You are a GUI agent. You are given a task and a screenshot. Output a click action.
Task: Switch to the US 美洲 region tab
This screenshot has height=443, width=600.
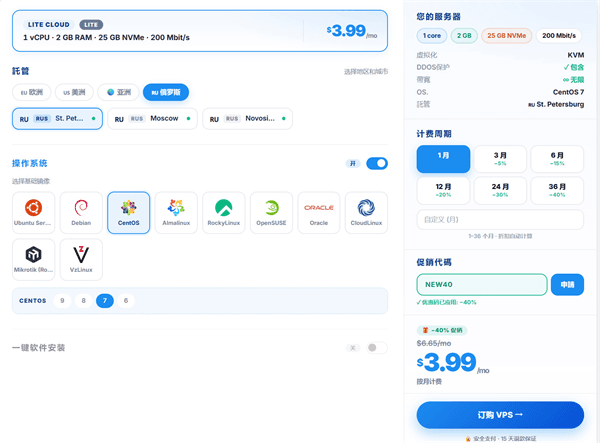pyautogui.click(x=74, y=92)
